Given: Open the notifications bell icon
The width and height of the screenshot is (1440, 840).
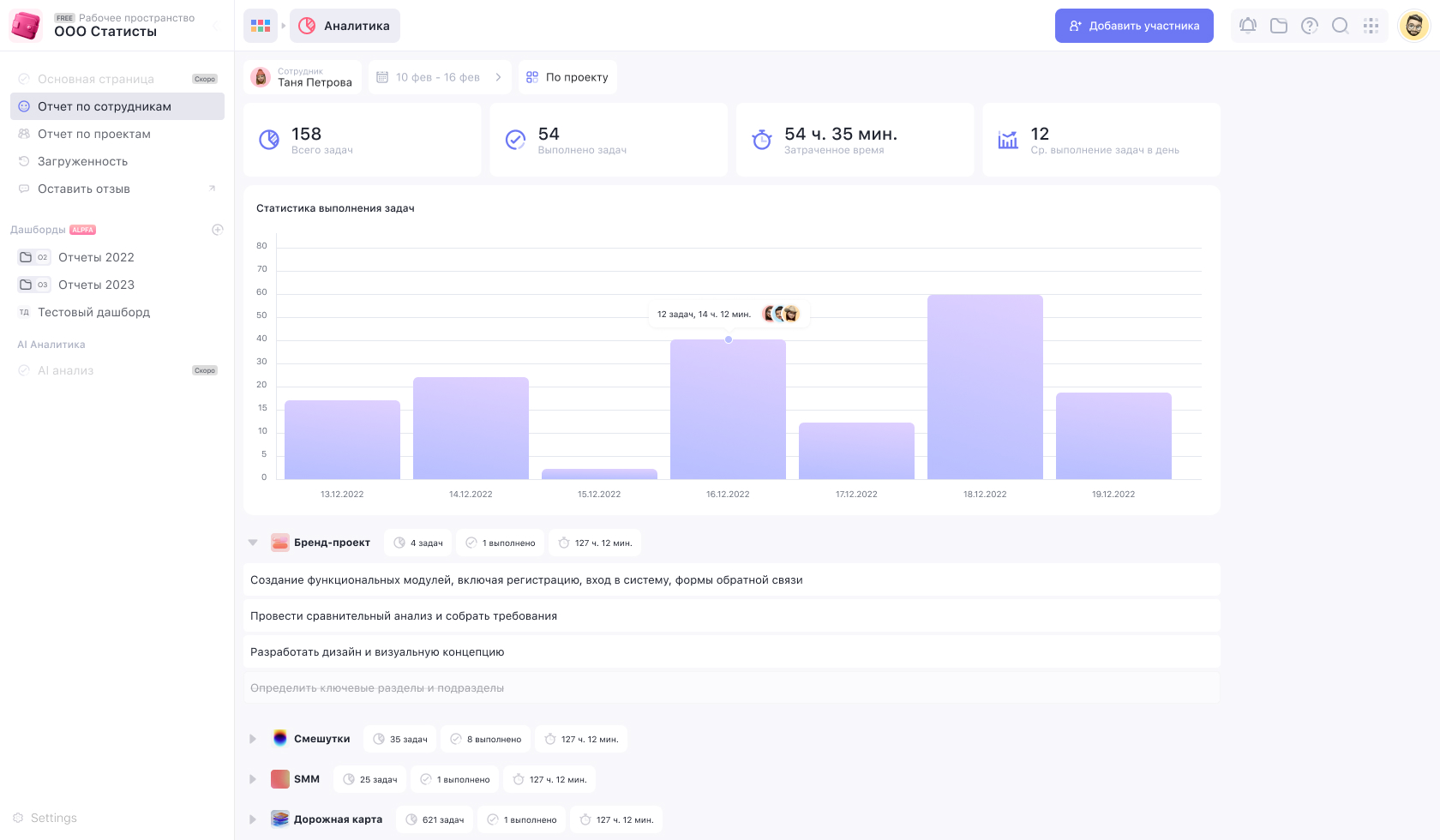Looking at the screenshot, I should 1248,26.
